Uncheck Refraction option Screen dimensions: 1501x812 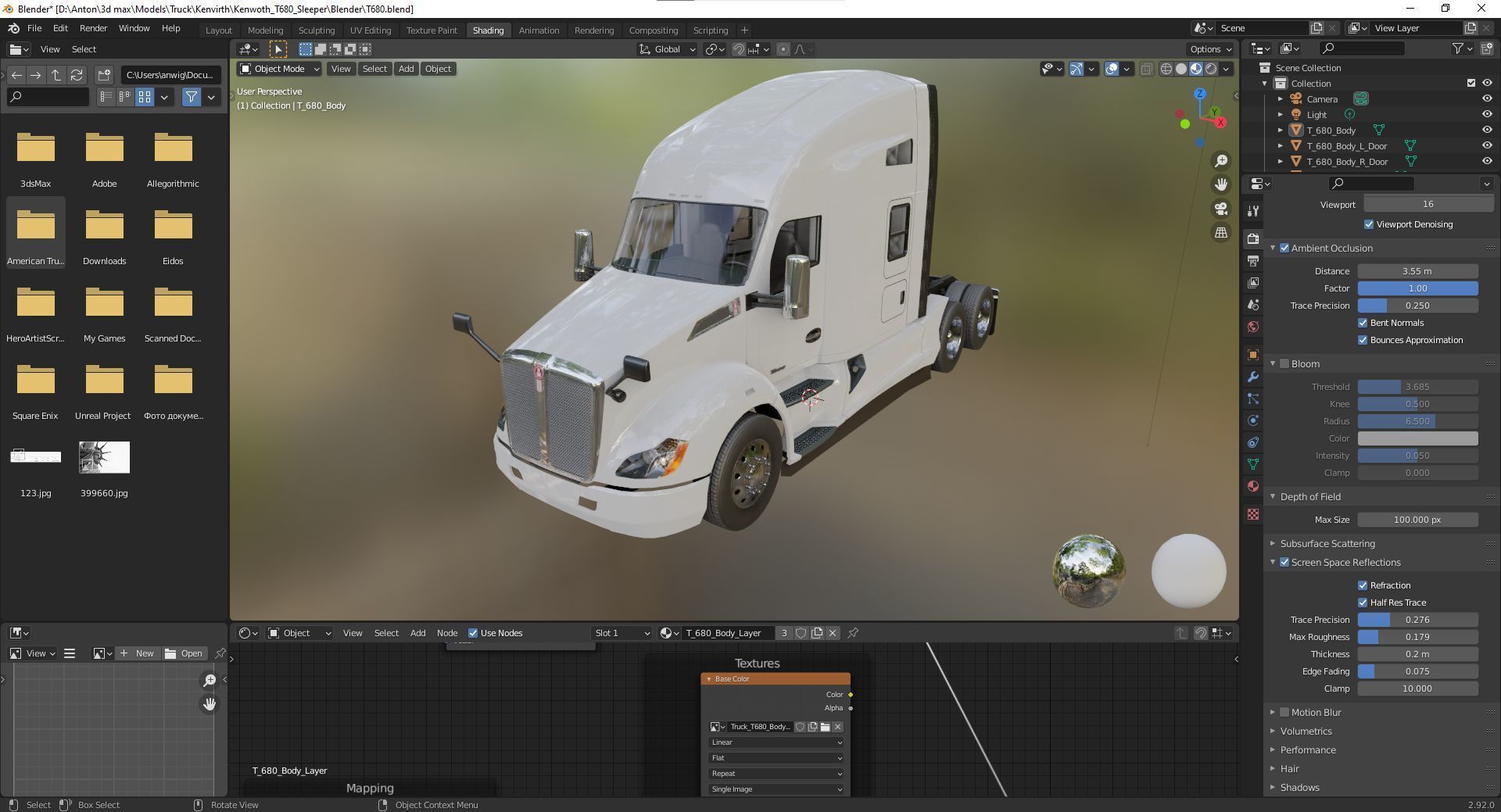1363,585
